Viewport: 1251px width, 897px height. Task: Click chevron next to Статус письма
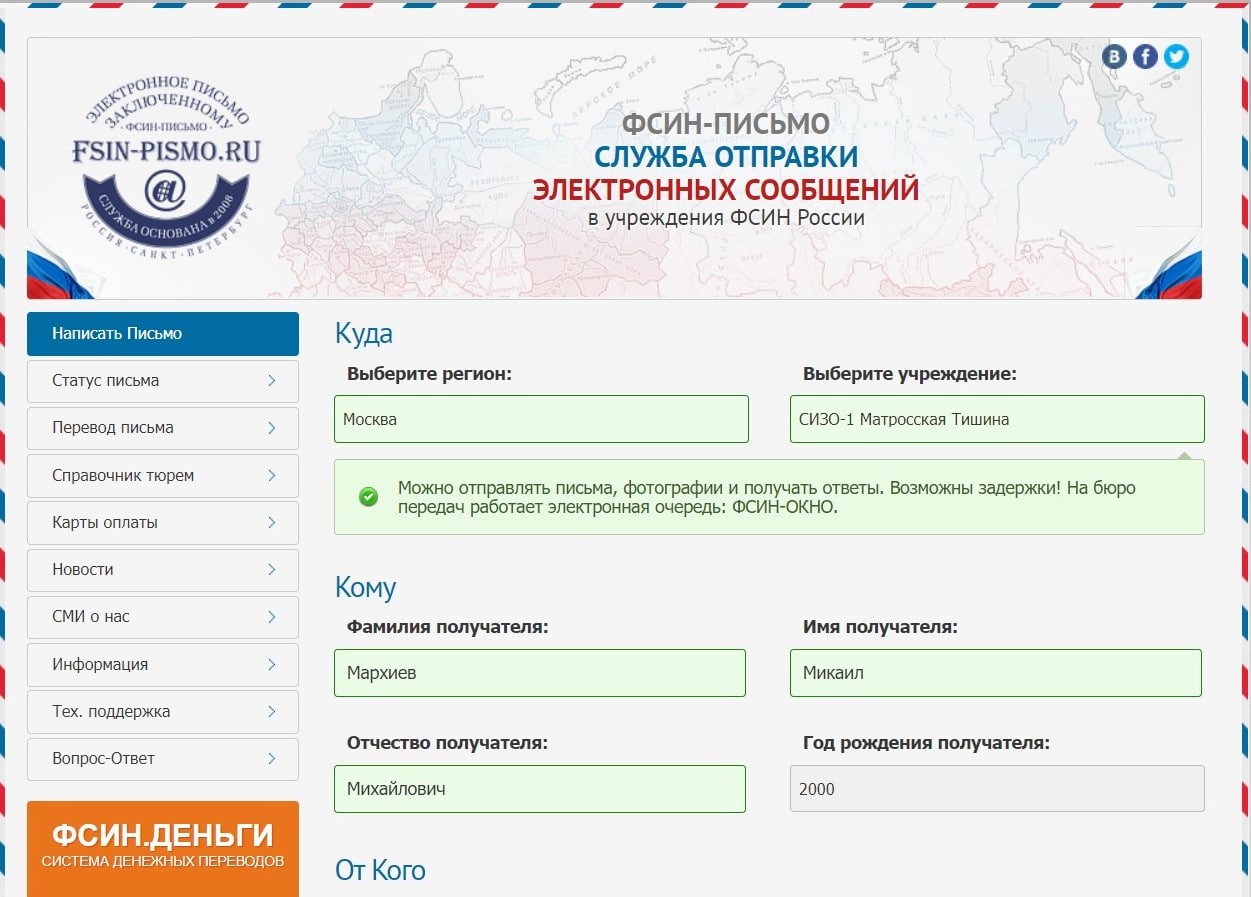point(271,380)
